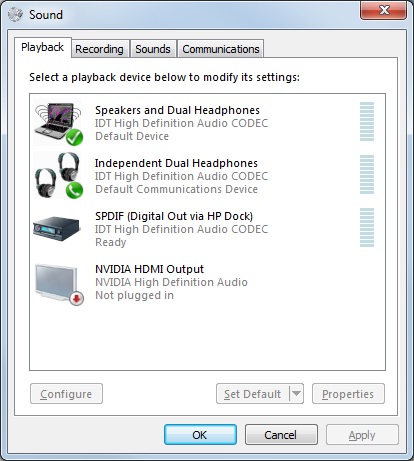Switch to the Recording tab
Screen dimensions: 414x461
[x=99, y=49]
